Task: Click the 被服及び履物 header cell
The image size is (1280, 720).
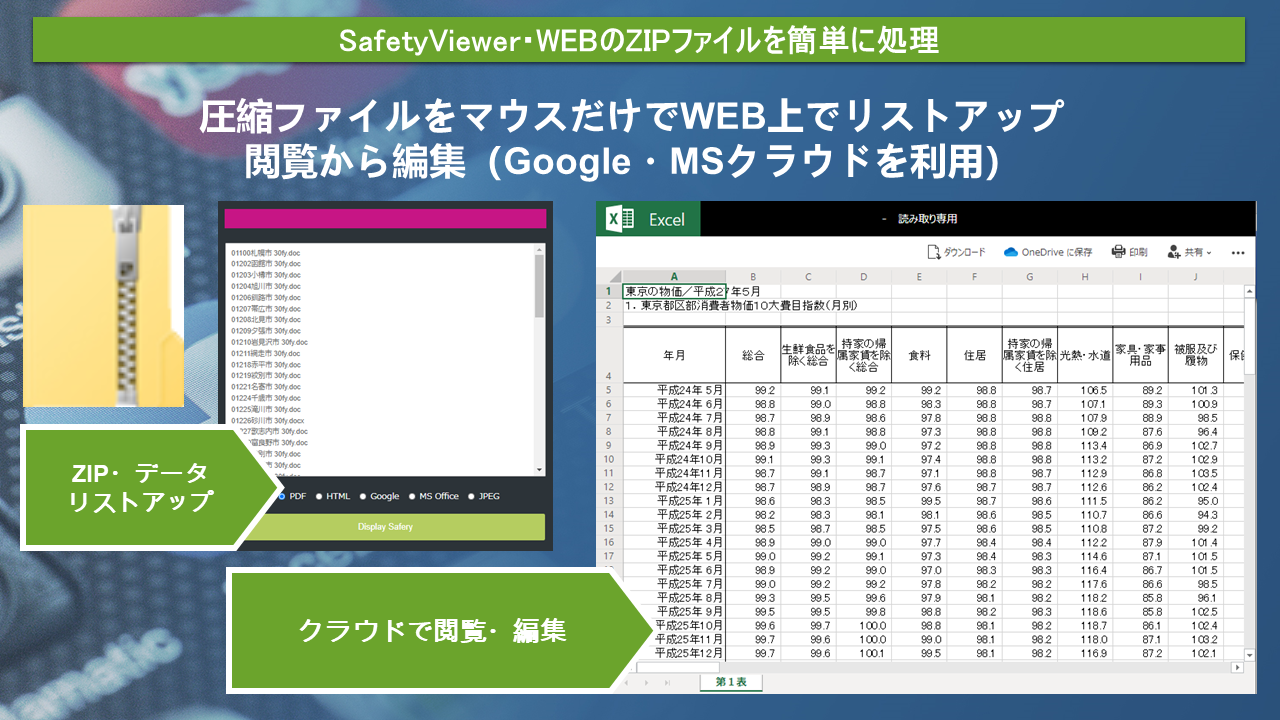Action: point(1195,354)
